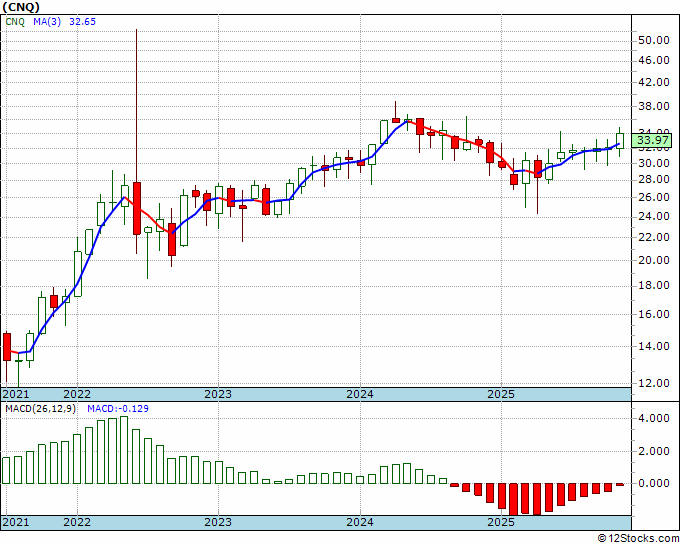
Task: Click 2024 on the MACD panel time axis
Action: [360, 522]
